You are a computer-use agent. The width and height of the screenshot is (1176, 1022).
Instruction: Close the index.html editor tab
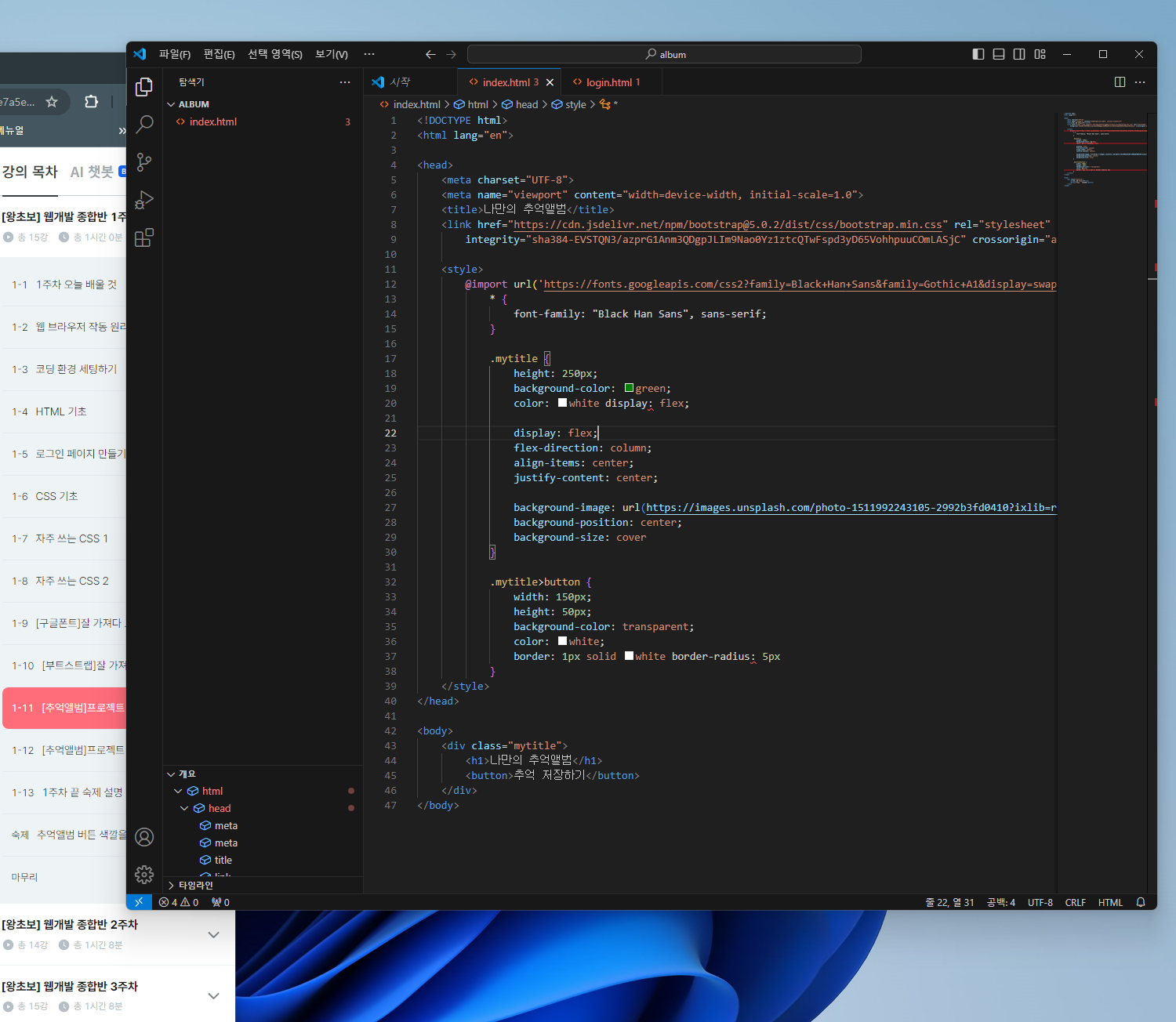pos(550,82)
